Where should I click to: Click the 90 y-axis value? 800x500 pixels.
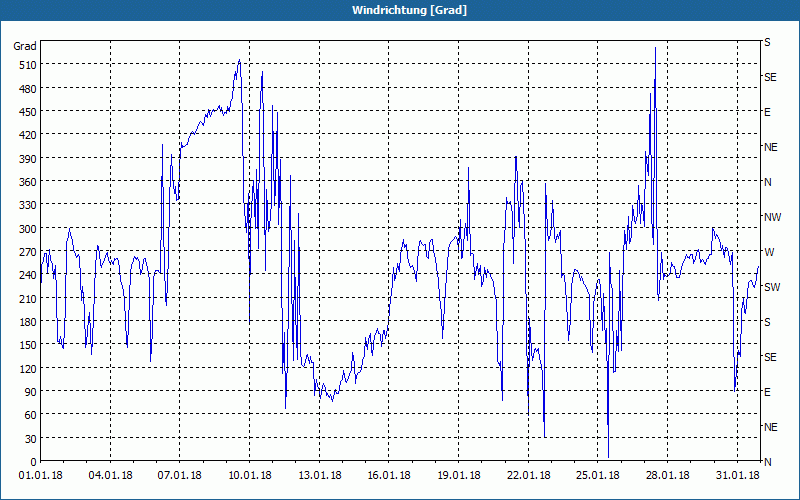click(31, 392)
